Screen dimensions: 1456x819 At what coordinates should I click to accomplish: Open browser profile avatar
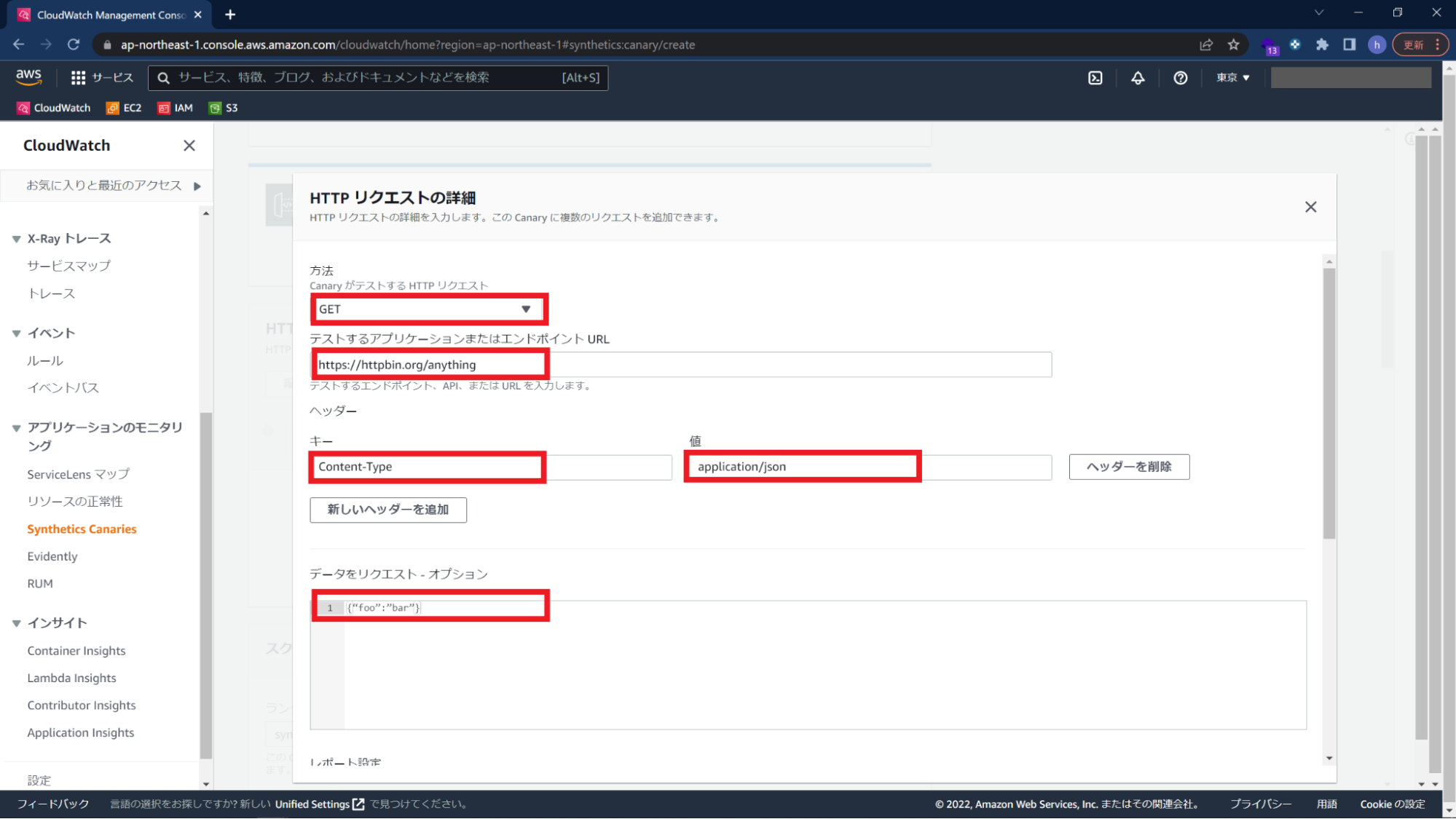pyautogui.click(x=1377, y=44)
